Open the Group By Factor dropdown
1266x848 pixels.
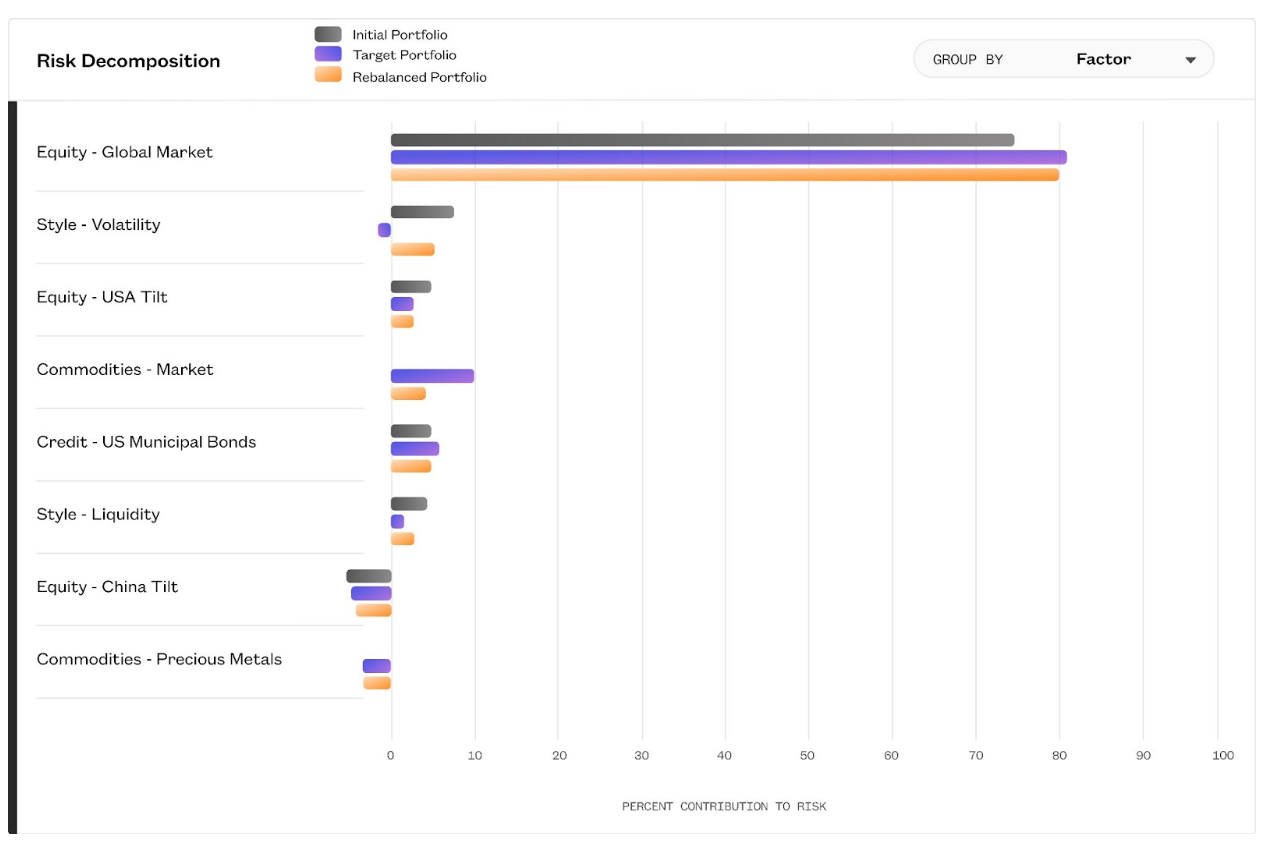pyautogui.click(x=1062, y=59)
